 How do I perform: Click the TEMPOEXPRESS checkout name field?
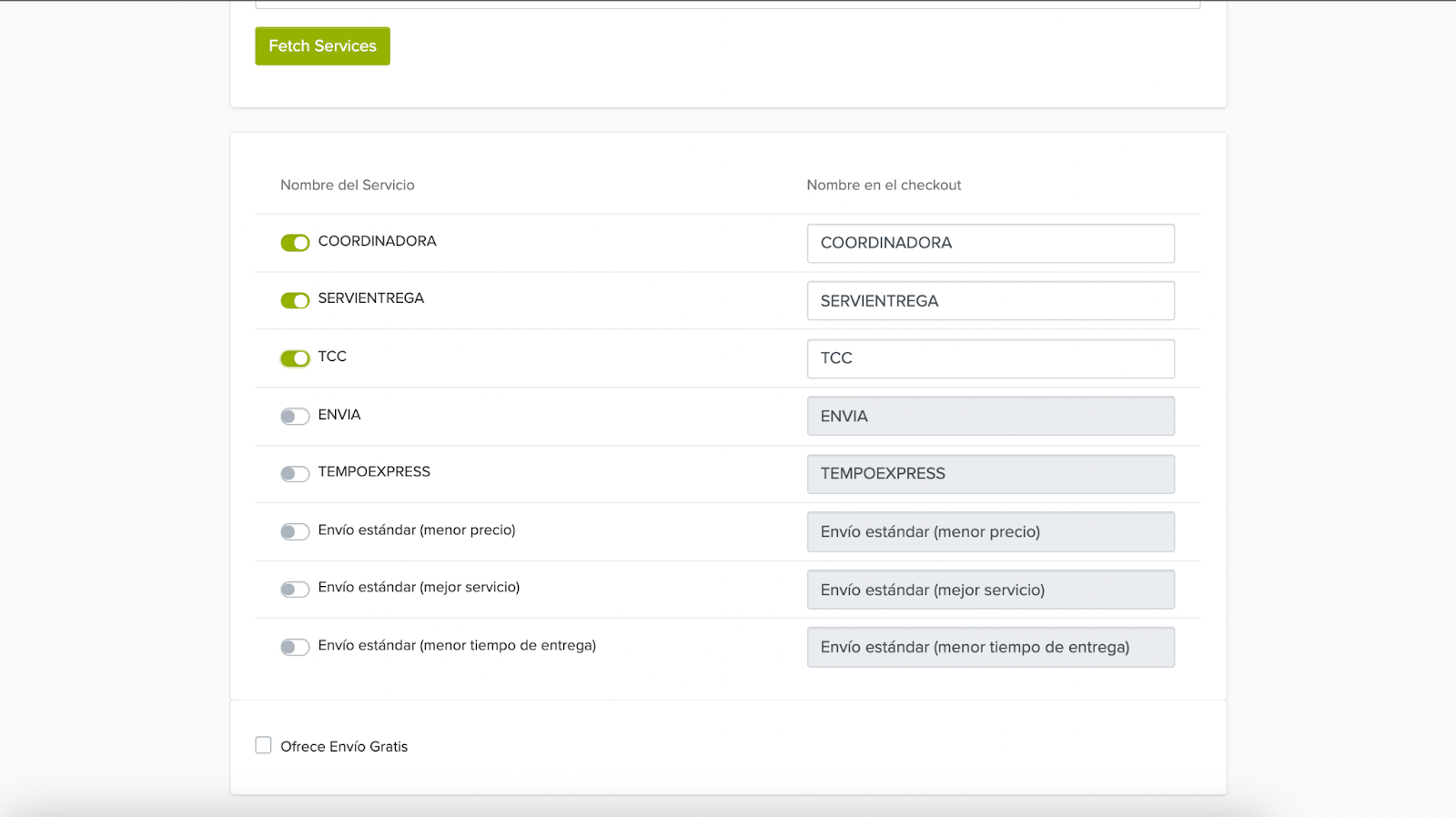pyautogui.click(x=990, y=474)
